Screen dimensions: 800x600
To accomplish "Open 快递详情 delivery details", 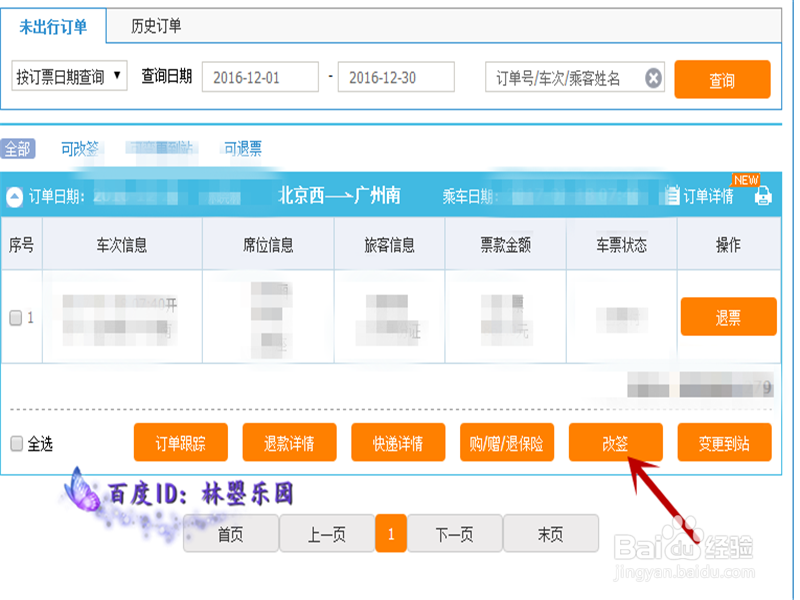I will point(397,442).
